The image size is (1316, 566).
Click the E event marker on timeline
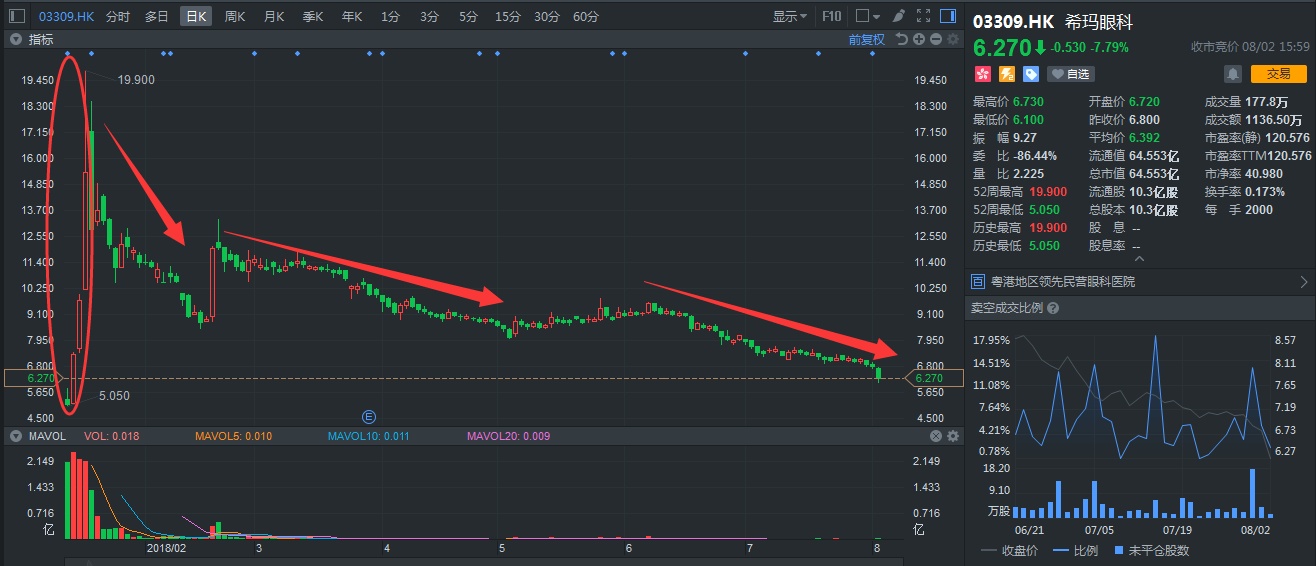coord(368,416)
